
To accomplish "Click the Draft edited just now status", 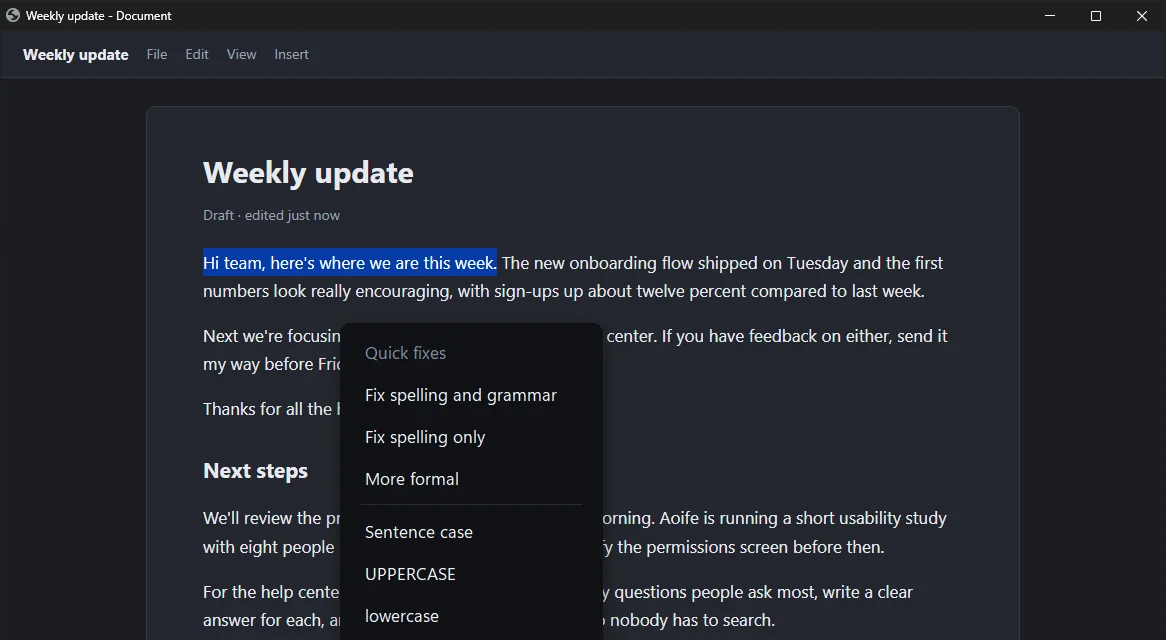I will click(x=271, y=216).
